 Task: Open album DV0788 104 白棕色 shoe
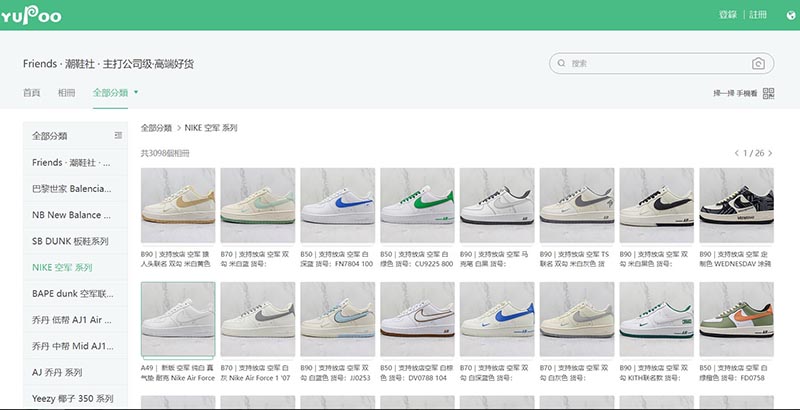(417, 320)
